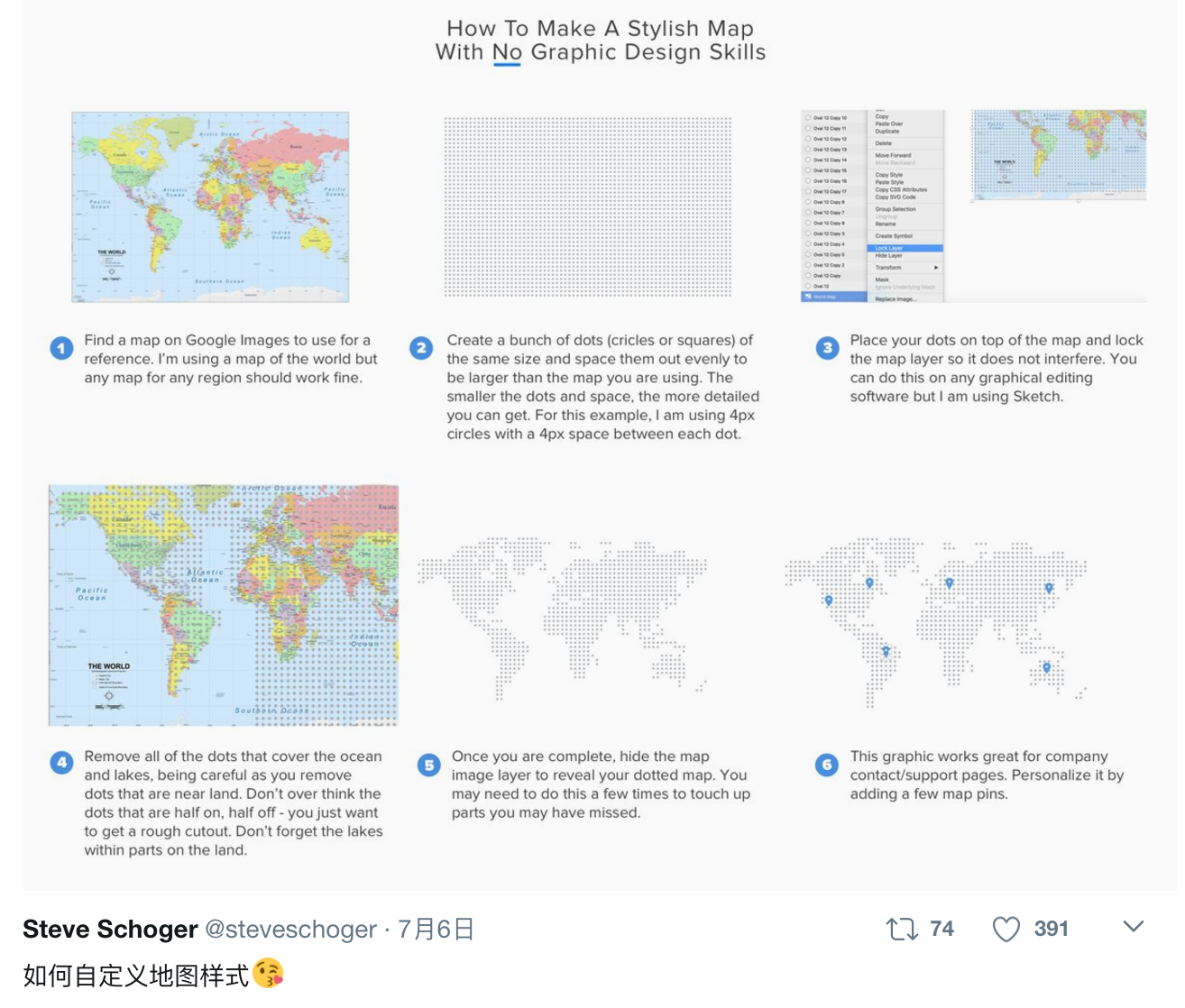Click the plain dot grid image in step 2

tap(587, 206)
